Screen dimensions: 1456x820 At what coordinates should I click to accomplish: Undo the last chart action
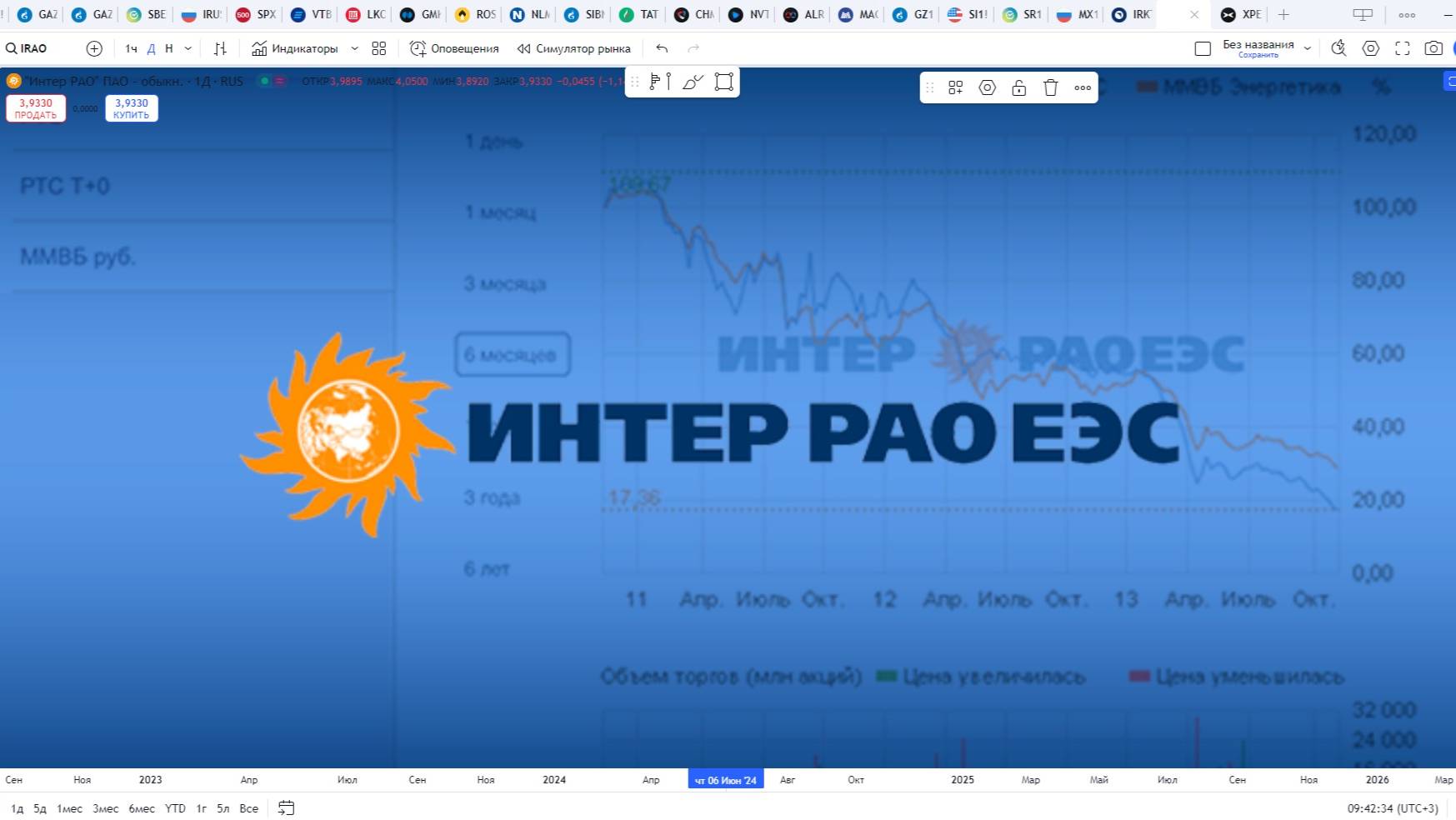(662, 48)
